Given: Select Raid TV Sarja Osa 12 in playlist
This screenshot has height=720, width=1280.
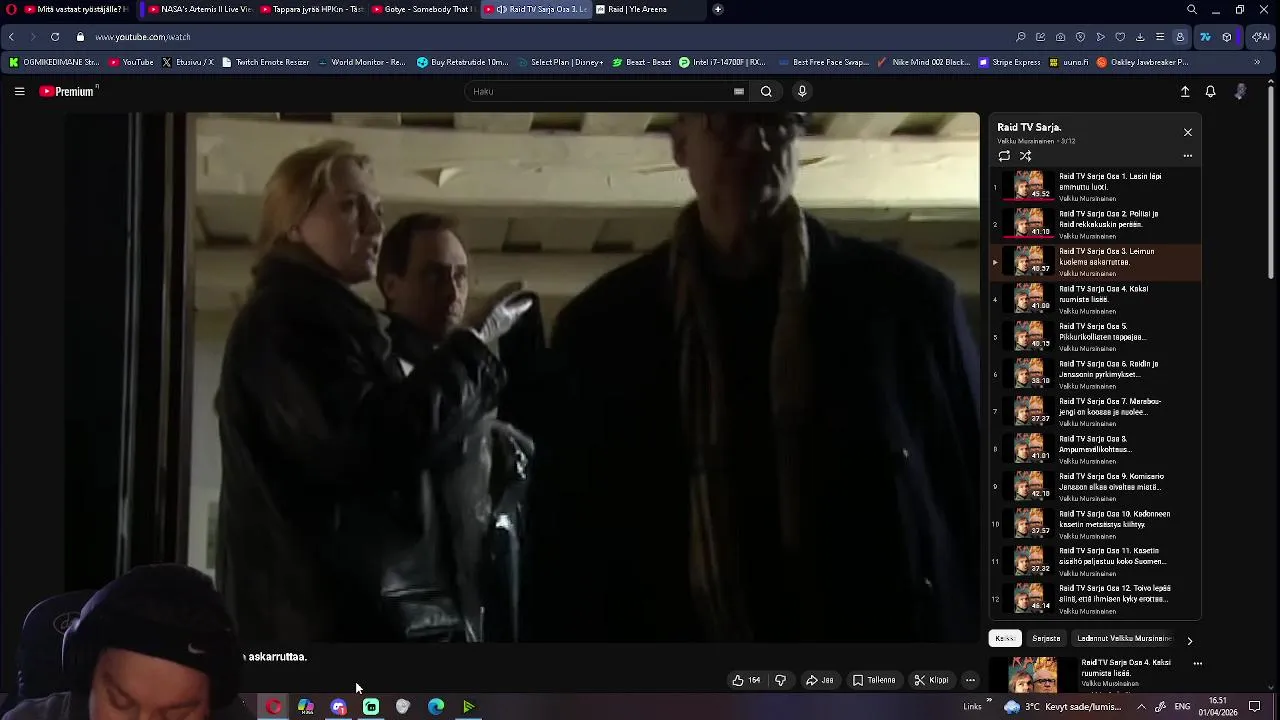Looking at the screenshot, I should 1095,599.
